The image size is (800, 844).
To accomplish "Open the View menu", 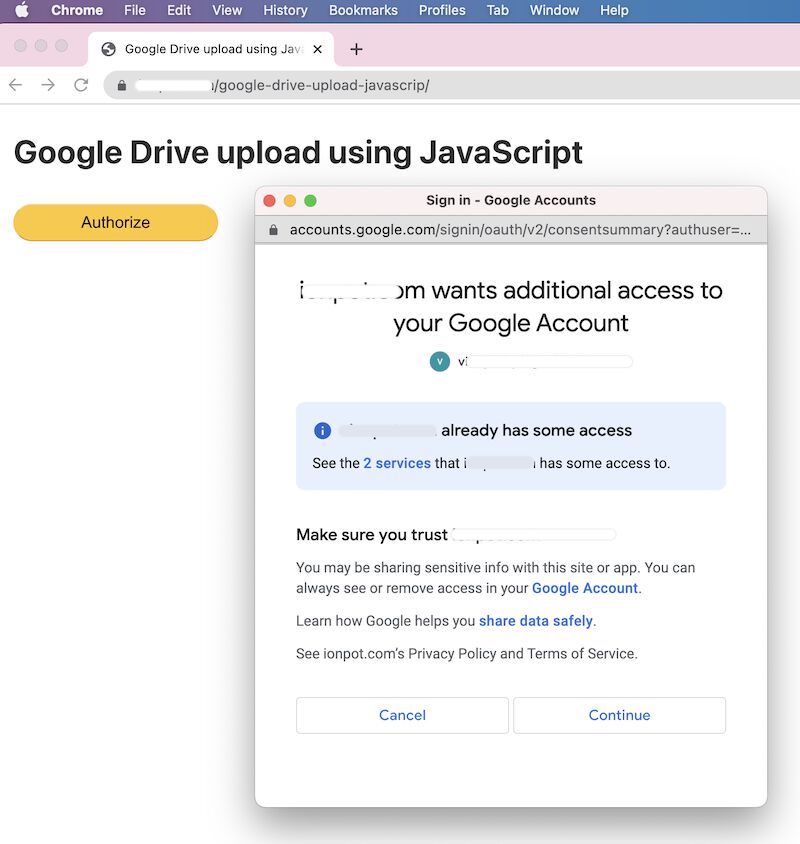I will point(227,10).
